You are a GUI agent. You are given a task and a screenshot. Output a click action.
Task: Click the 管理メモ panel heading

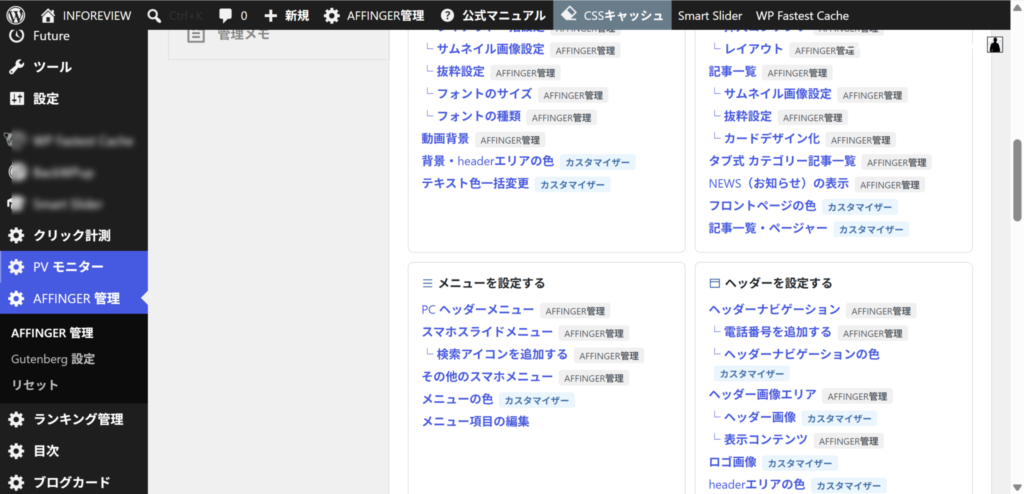(x=243, y=35)
